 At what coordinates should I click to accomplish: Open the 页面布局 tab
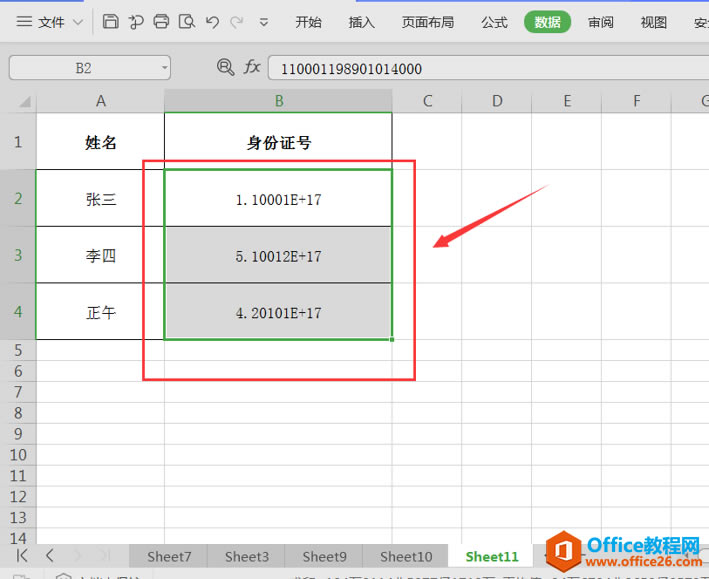[428, 22]
